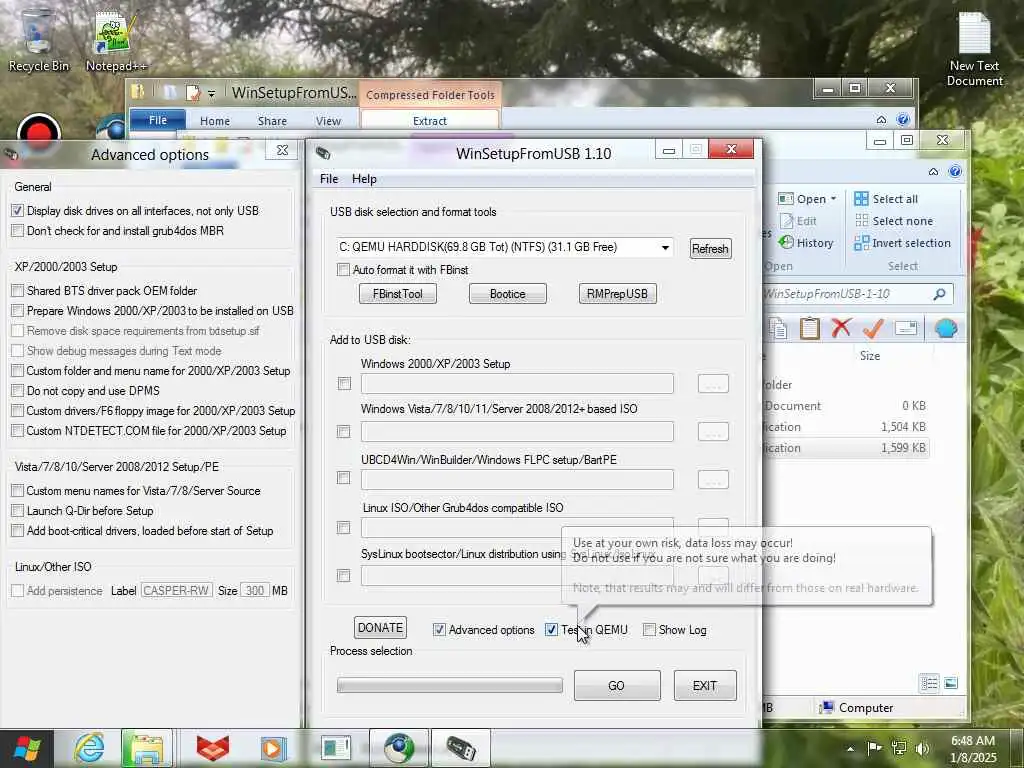1024x768 pixels.
Task: Switch to Explorer View tab
Action: click(x=328, y=121)
